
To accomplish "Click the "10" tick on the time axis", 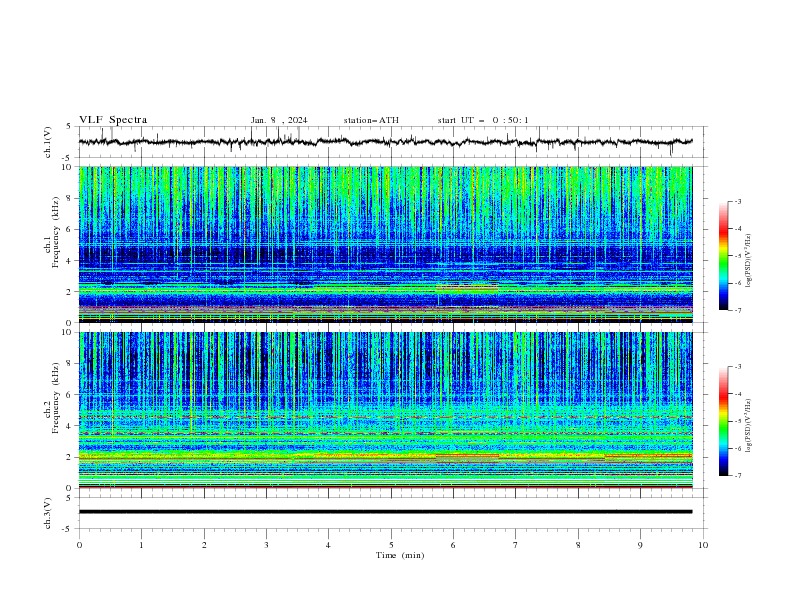I will point(703,545).
